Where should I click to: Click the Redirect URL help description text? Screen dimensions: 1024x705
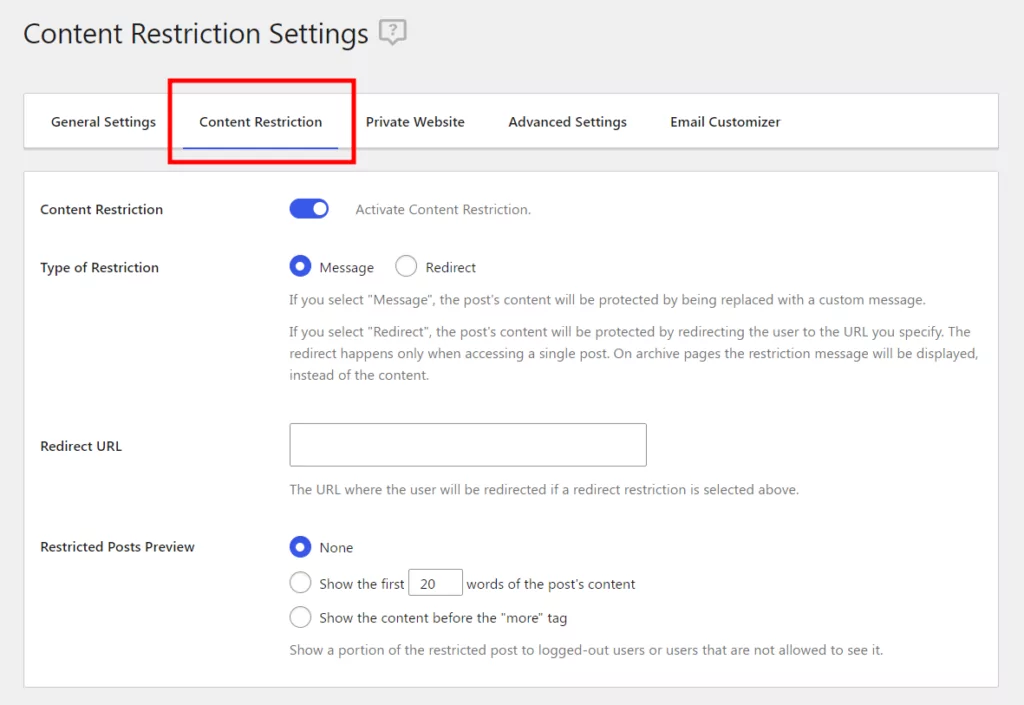pyautogui.click(x=544, y=490)
